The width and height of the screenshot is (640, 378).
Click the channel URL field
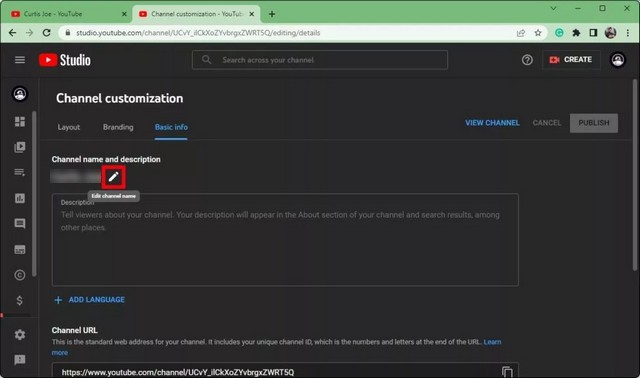click(x=285, y=371)
